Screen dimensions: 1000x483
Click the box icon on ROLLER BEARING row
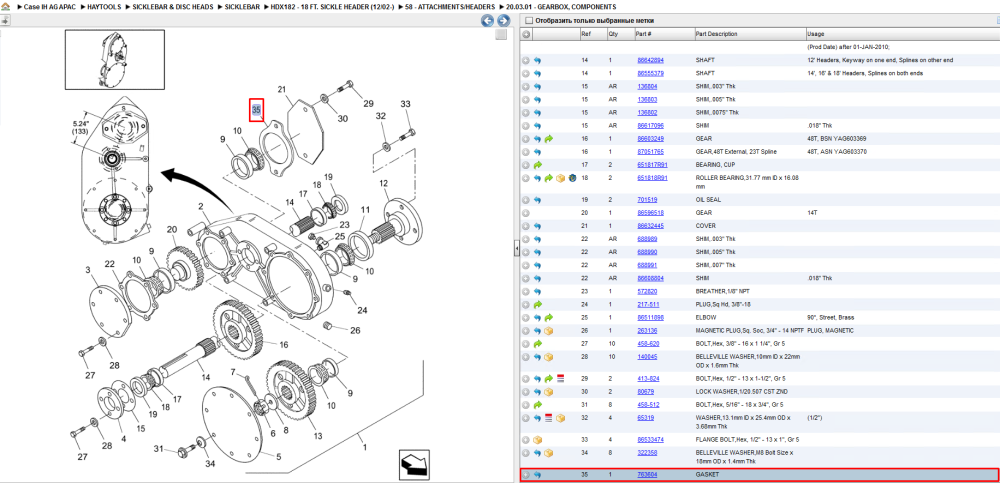coord(561,178)
